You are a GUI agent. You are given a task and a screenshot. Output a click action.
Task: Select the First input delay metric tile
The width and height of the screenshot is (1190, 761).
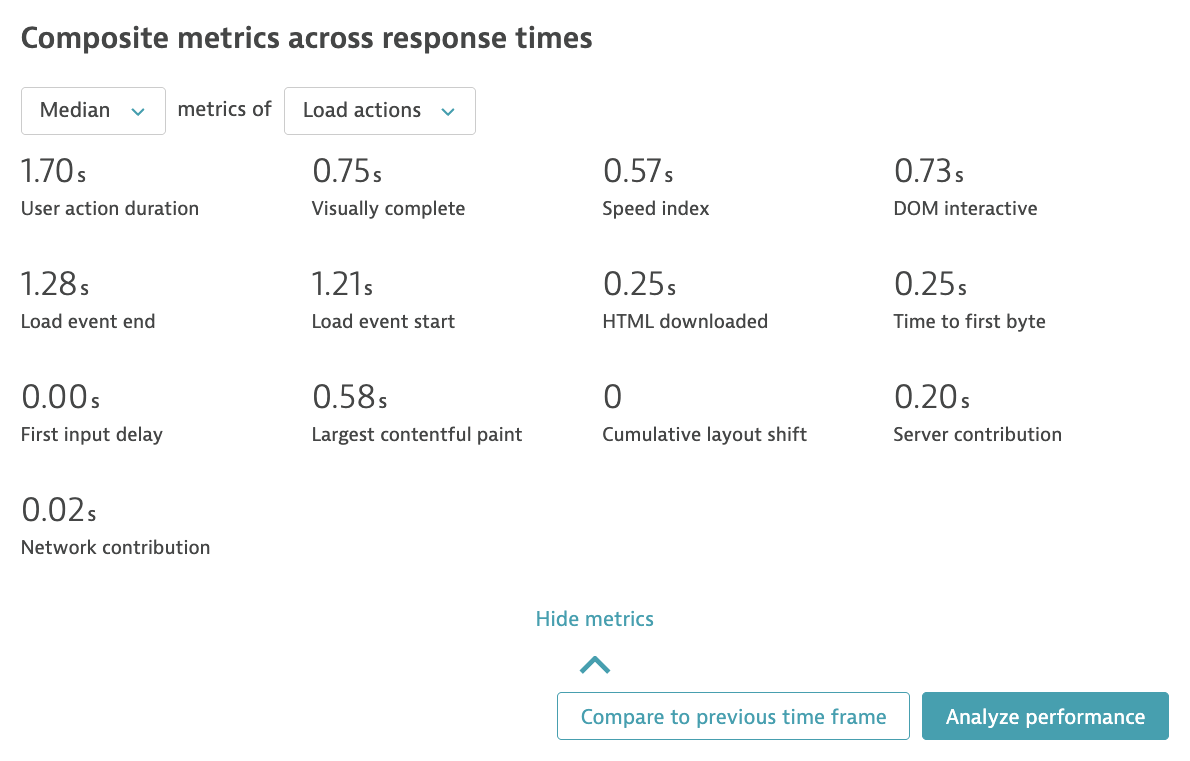pyautogui.click(x=91, y=413)
